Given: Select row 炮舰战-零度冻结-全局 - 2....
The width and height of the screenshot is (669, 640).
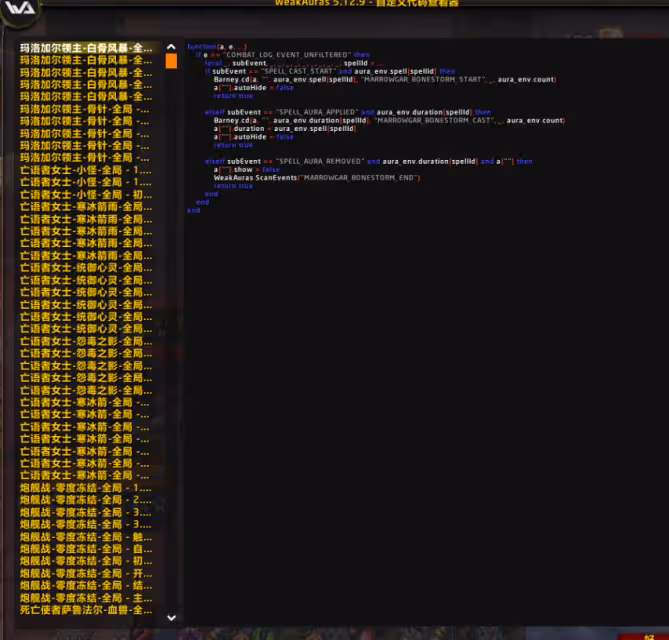Looking at the screenshot, I should pos(86,500).
